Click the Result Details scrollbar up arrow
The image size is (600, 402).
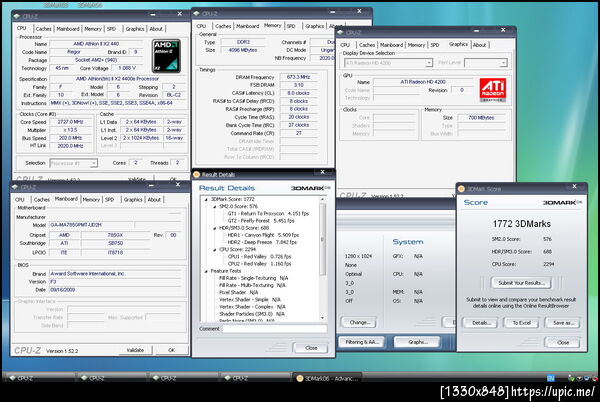(322, 199)
